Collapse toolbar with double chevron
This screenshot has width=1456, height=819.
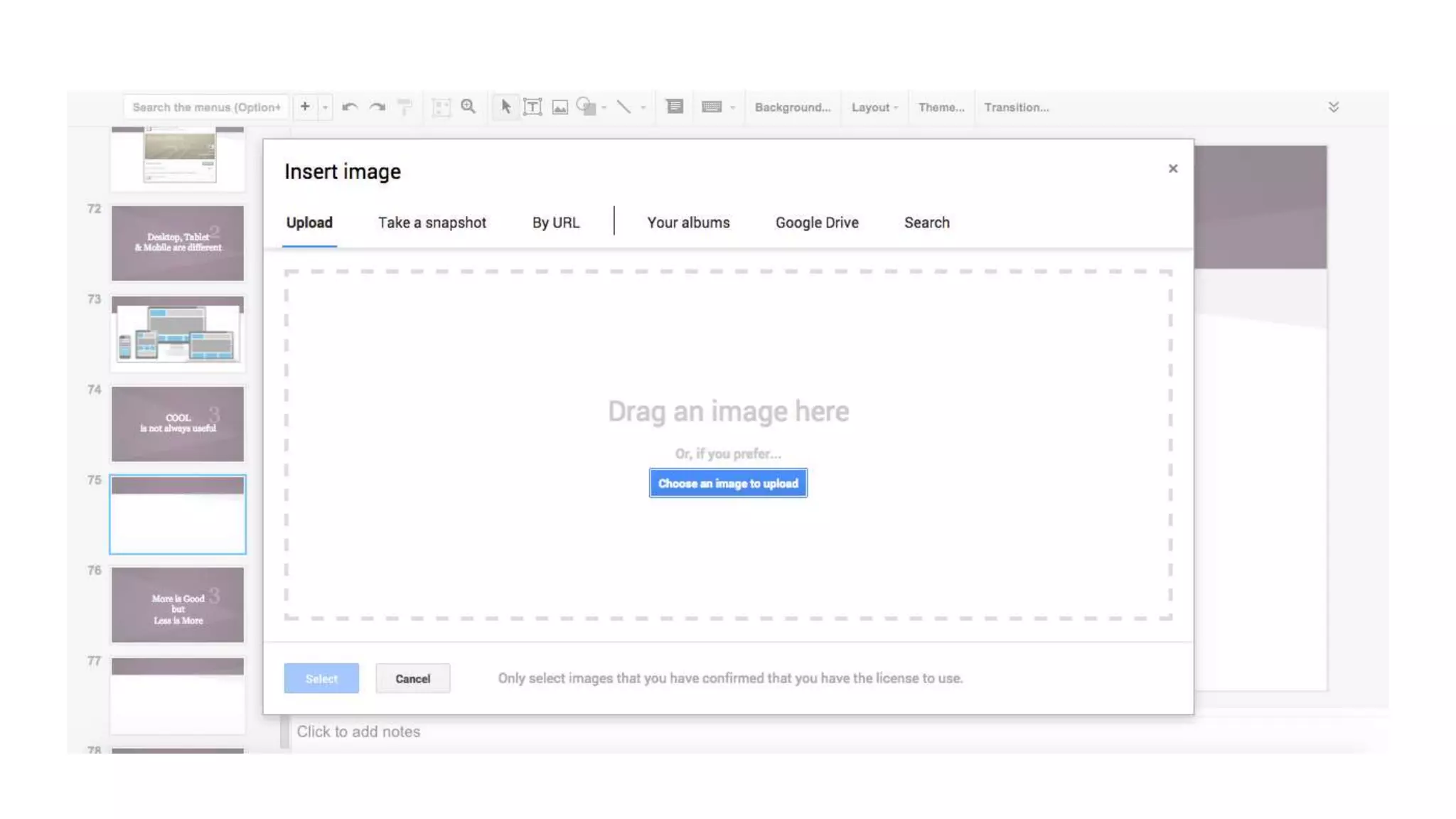[1333, 107]
